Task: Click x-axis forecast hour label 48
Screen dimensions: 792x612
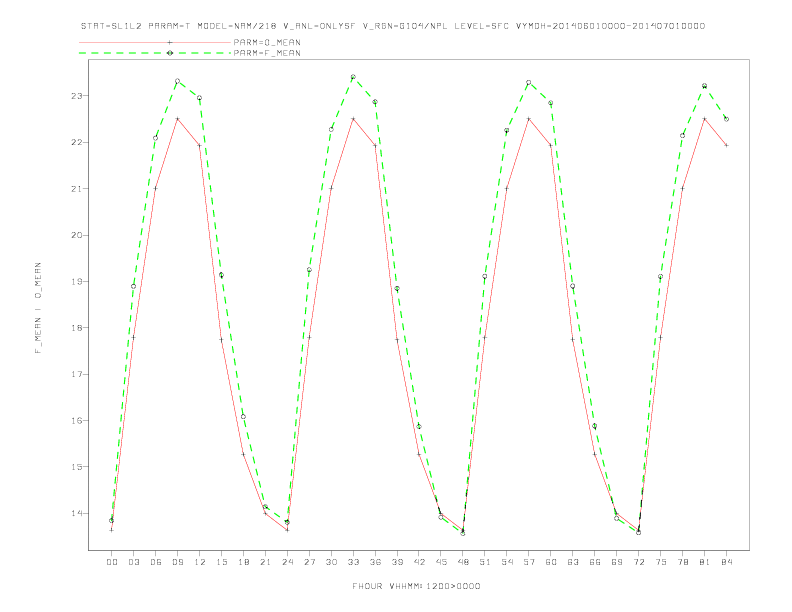Action: click(463, 562)
